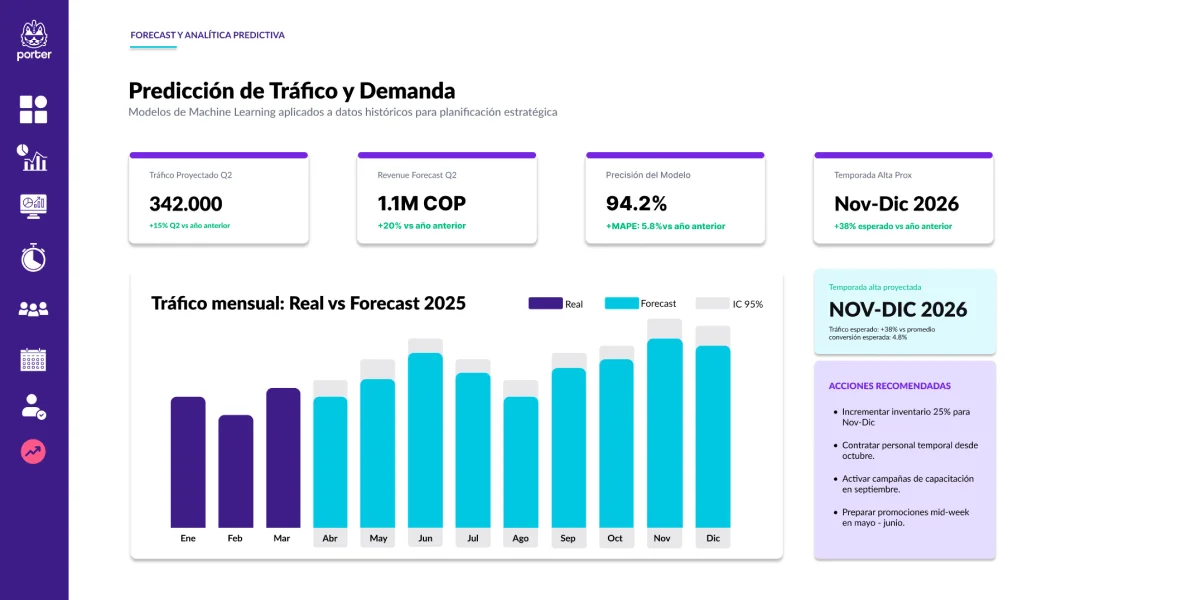Open the analytics charts icon in sidebar

click(33, 158)
